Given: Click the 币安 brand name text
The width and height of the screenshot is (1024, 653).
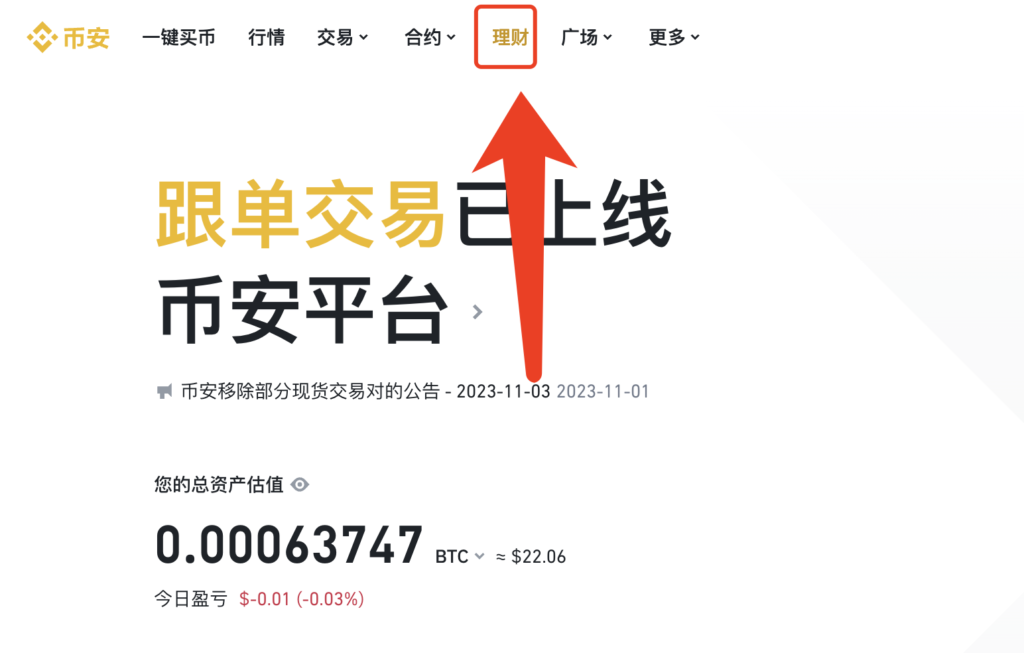Looking at the screenshot, I should [86, 38].
